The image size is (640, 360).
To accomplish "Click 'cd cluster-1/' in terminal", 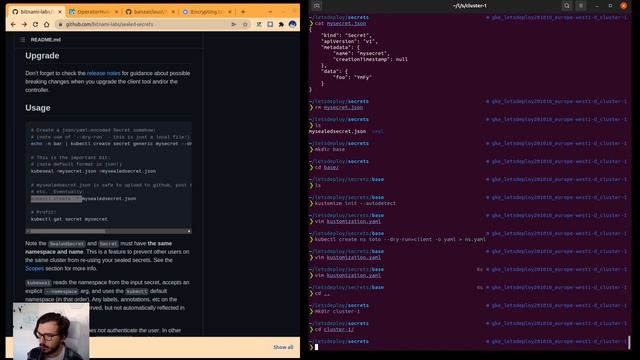I will pyautogui.click(x=334, y=329).
